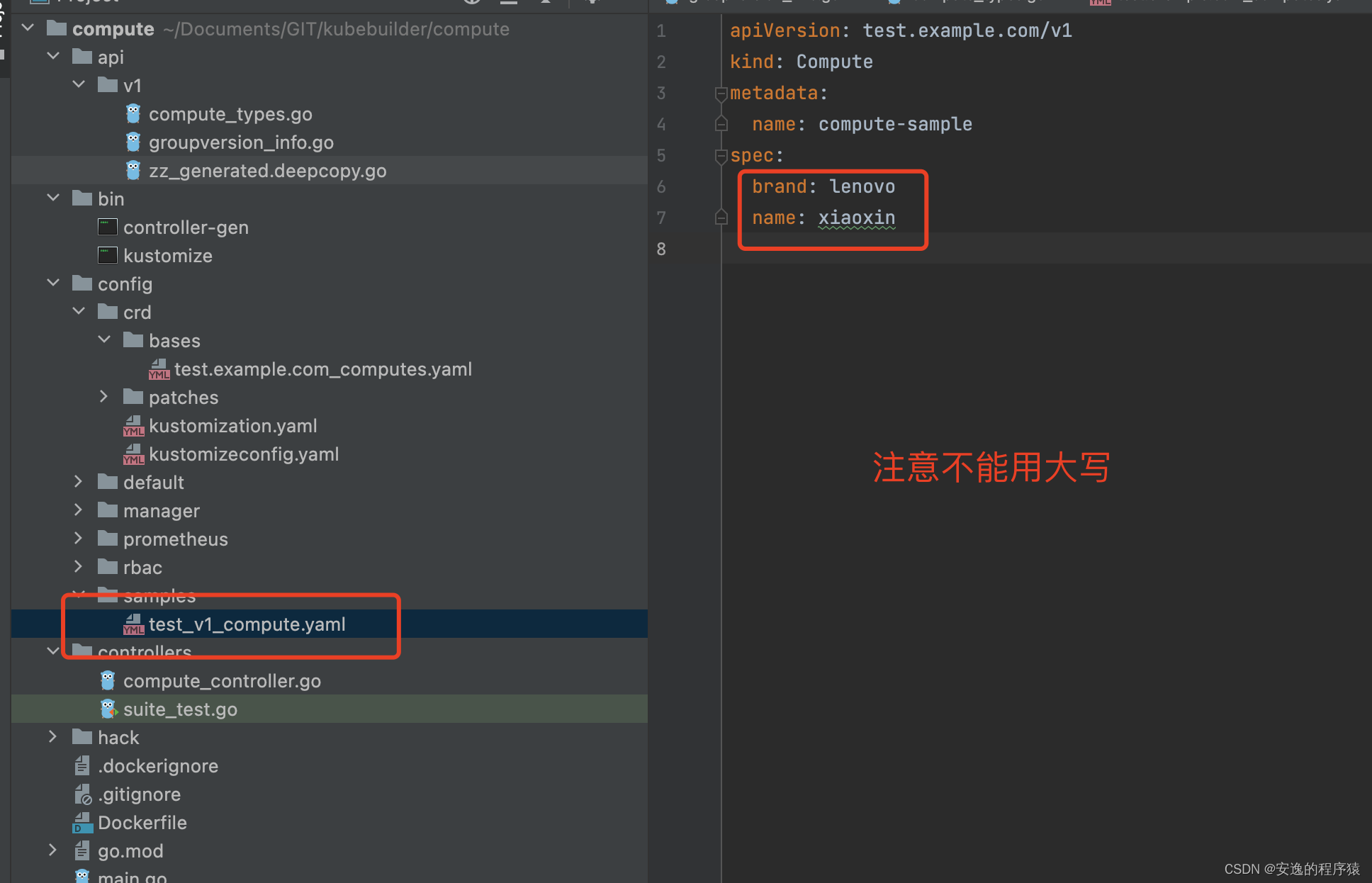Toggle the spec block fold marker
This screenshot has height=883, width=1372.
tap(721, 156)
